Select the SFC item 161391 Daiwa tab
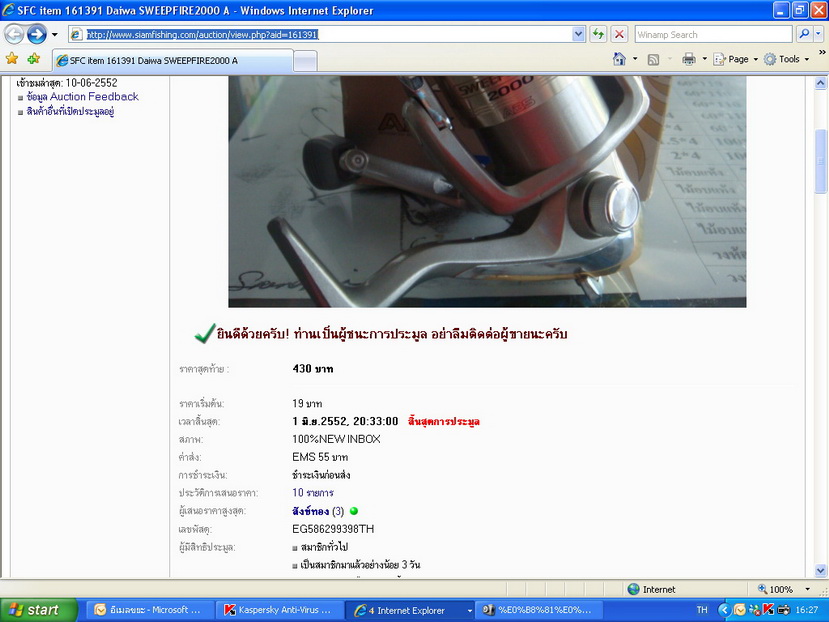 pos(172,60)
